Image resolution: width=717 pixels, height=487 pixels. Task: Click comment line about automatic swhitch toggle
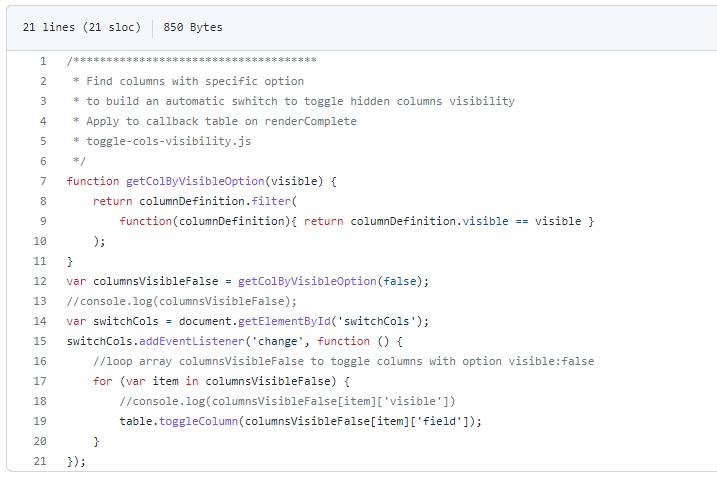pos(300,101)
